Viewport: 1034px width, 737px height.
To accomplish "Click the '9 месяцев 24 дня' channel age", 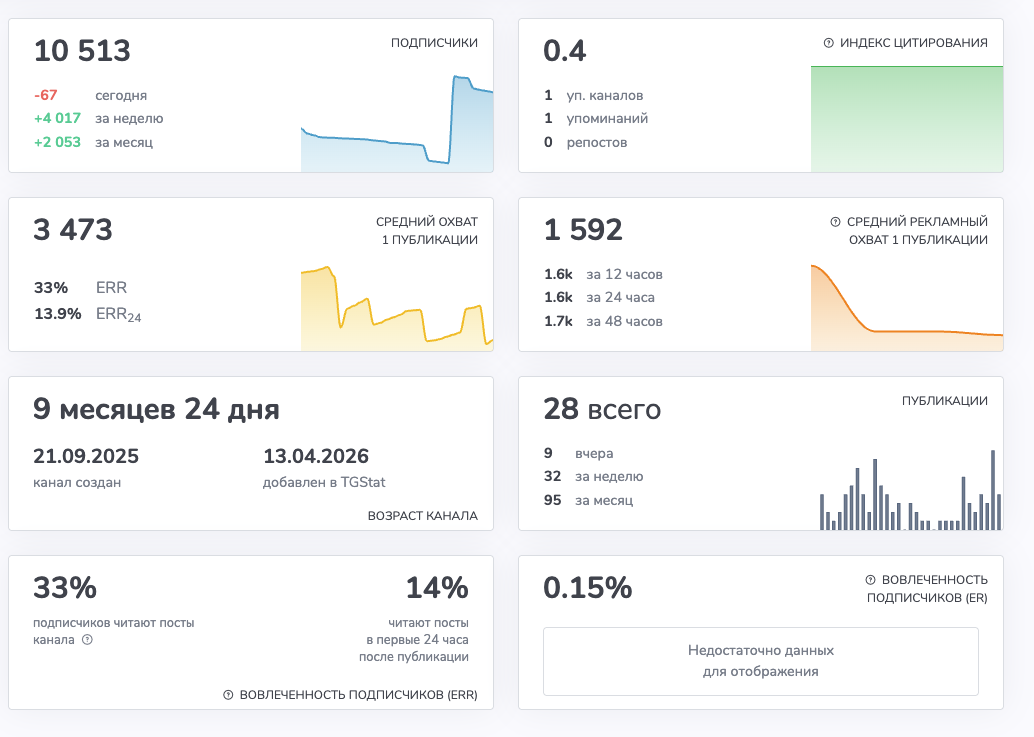I will click(x=156, y=409).
